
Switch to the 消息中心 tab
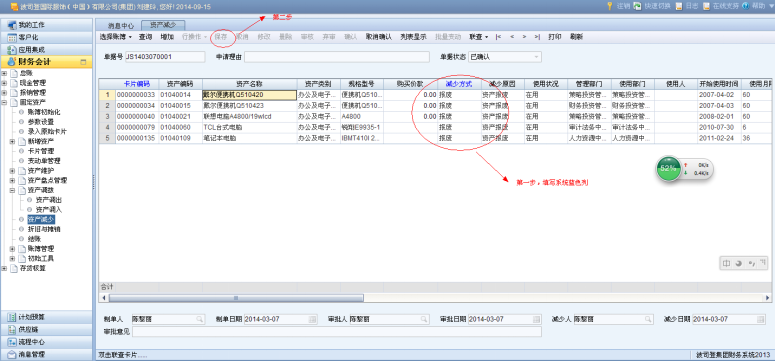pos(121,25)
